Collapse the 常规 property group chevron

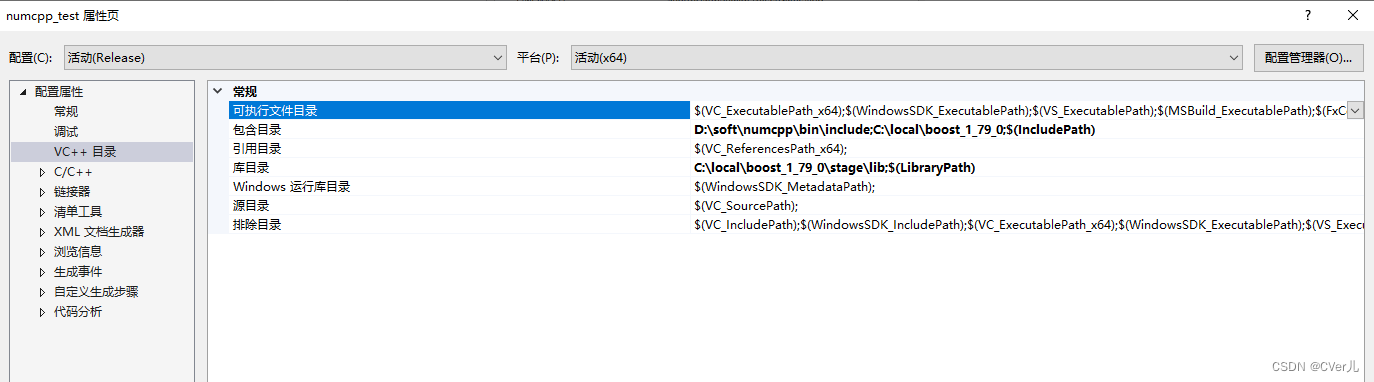pyautogui.click(x=218, y=91)
